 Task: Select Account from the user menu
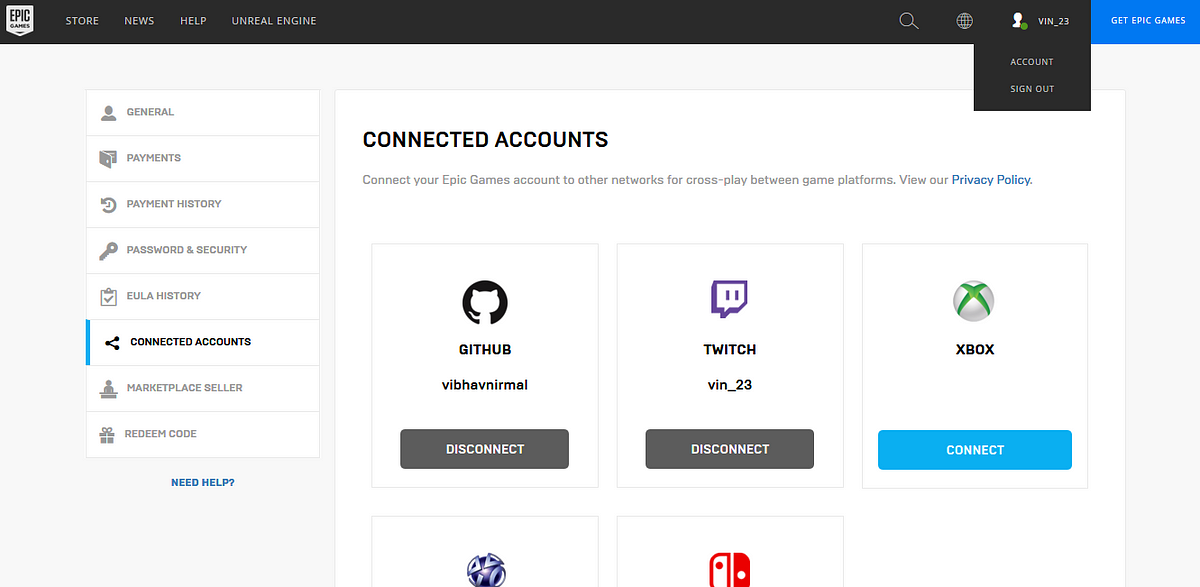(x=1032, y=62)
